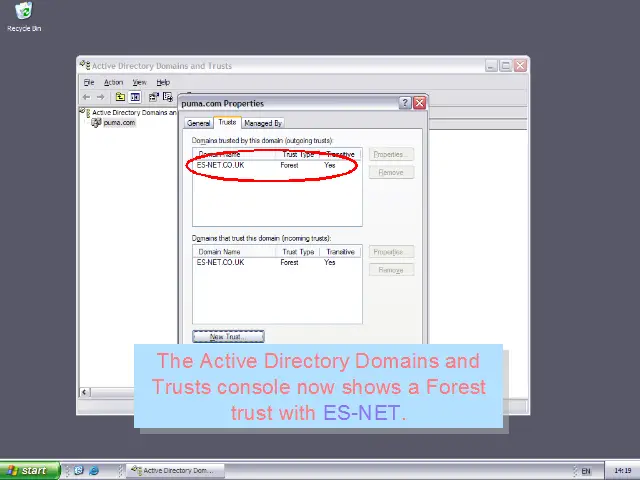Click Trust Type header in incoming trusts
640x480 pixels.
coord(298,252)
